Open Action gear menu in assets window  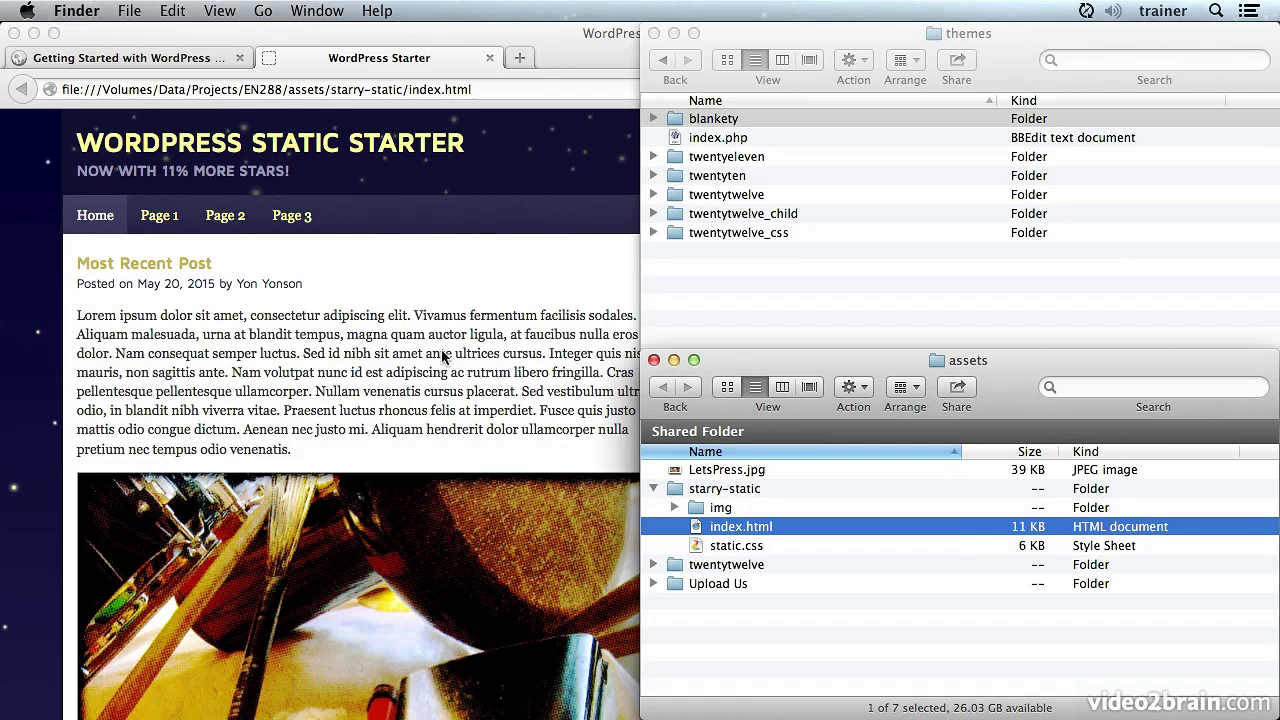(853, 387)
